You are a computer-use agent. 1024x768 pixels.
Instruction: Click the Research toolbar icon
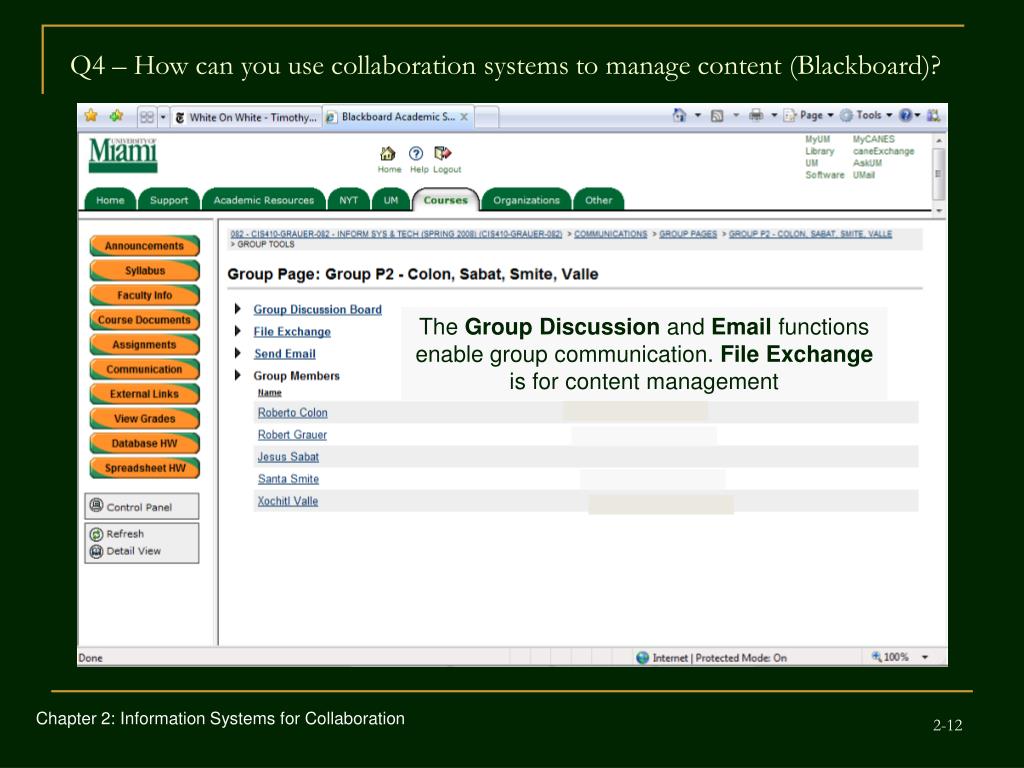(x=933, y=116)
